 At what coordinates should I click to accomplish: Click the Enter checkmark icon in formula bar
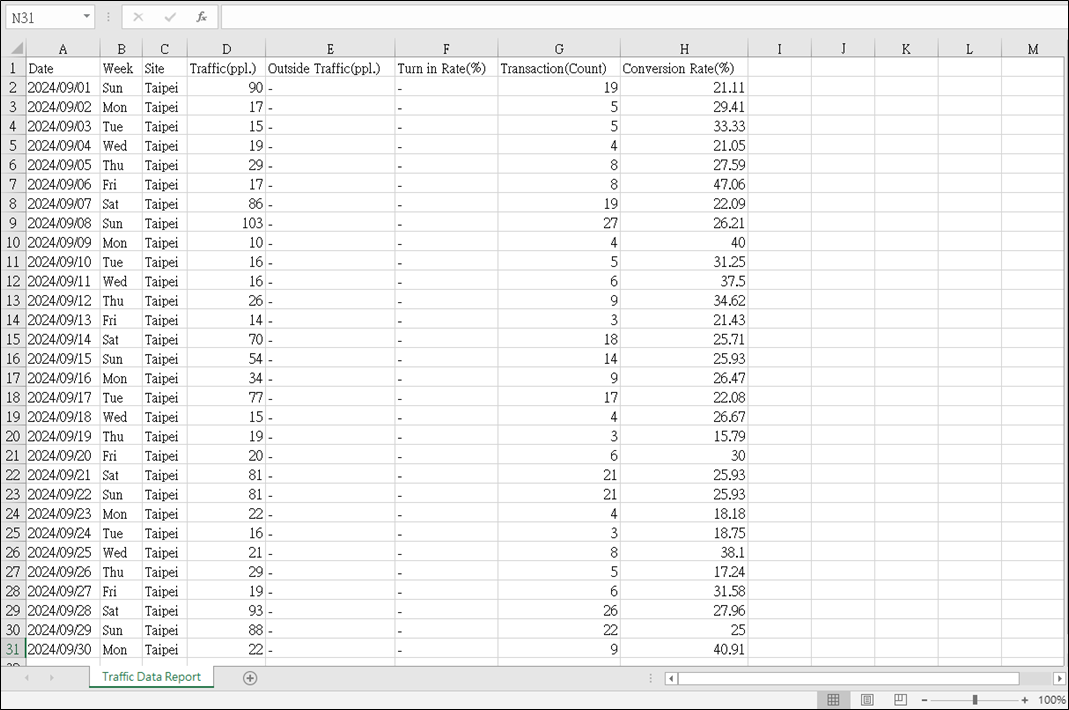tap(167, 16)
